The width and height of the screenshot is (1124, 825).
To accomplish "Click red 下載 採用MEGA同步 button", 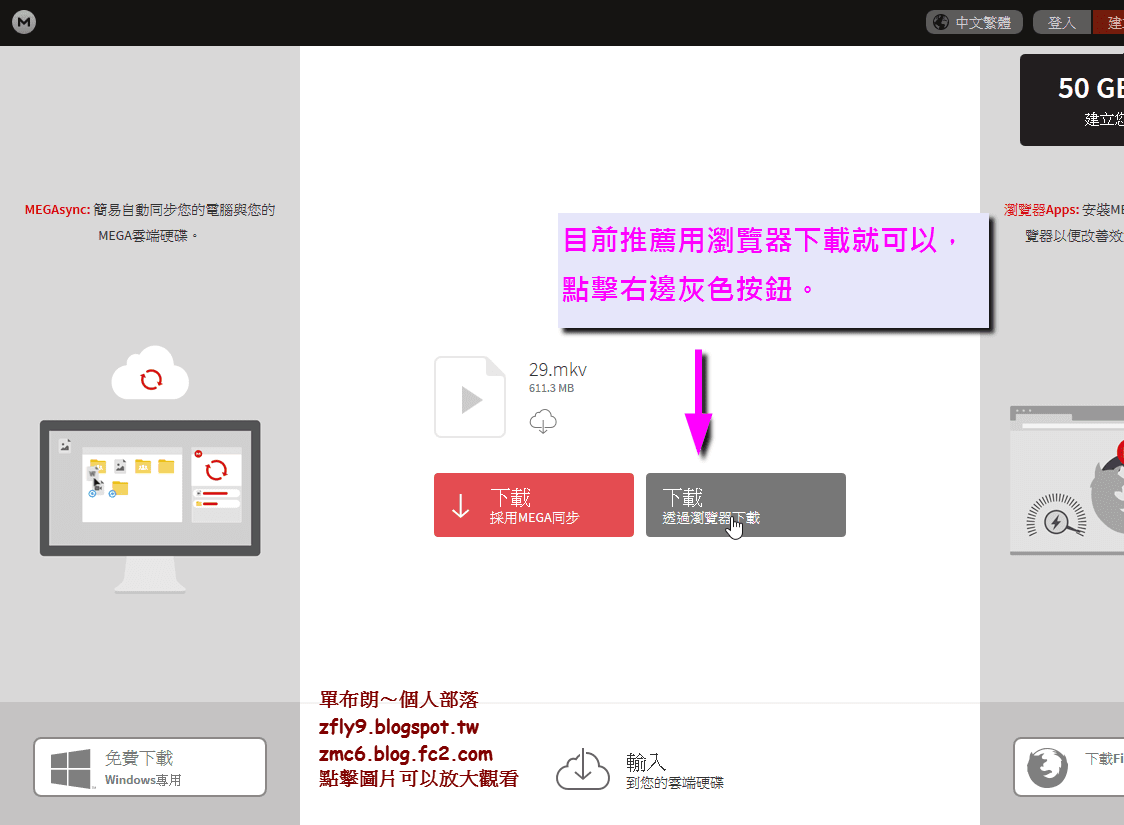I will coord(534,505).
